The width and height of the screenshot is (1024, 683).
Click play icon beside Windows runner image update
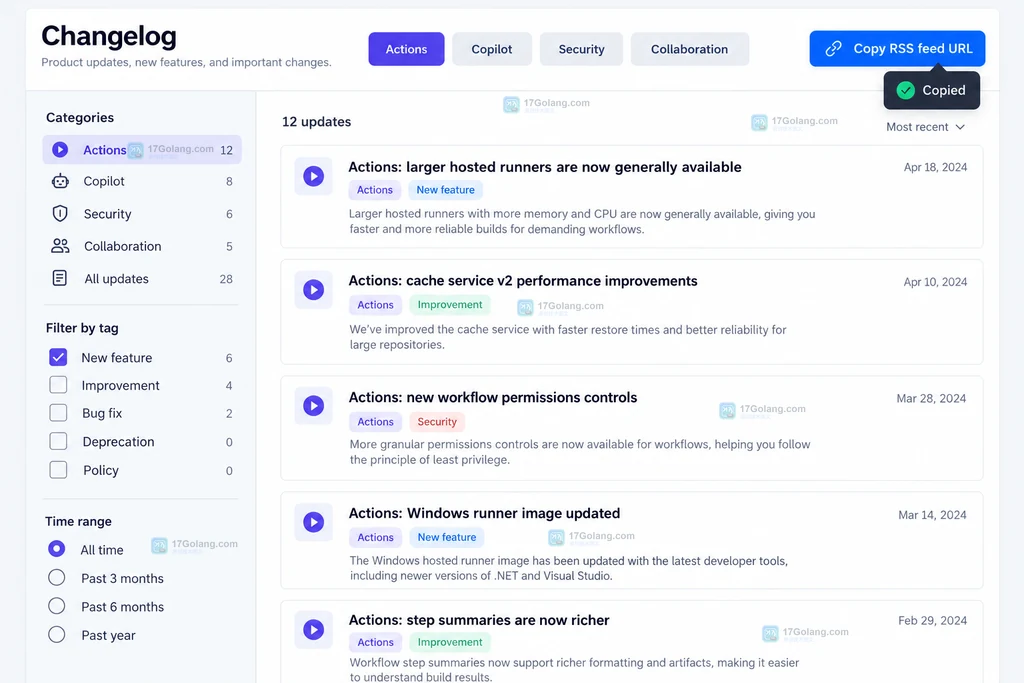point(313,522)
